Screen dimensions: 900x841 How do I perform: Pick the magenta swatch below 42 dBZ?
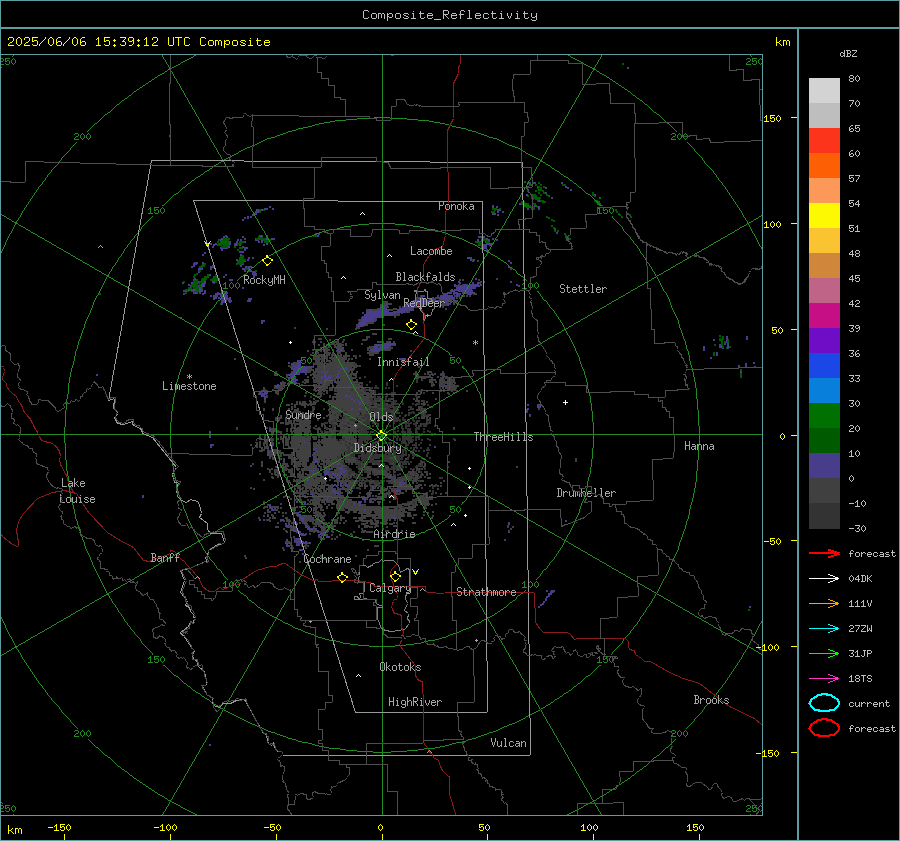click(824, 315)
